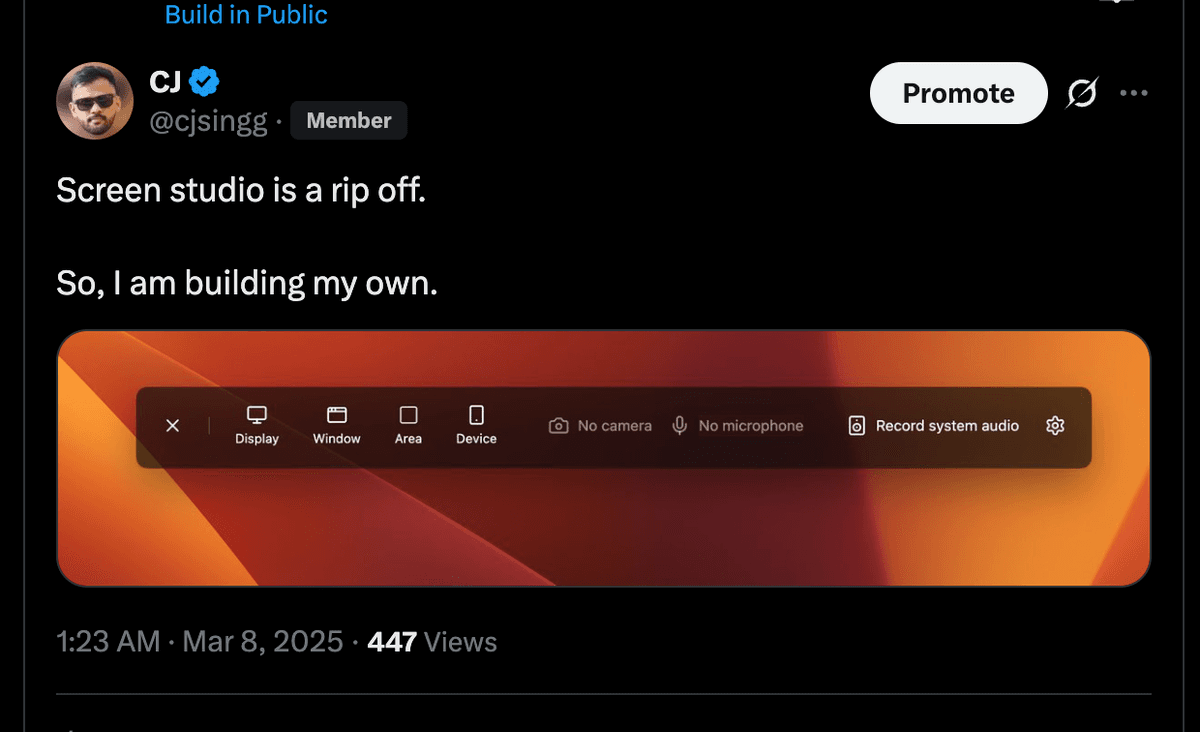Open the Build in Public link
This screenshot has height=732, width=1200.
[246, 15]
